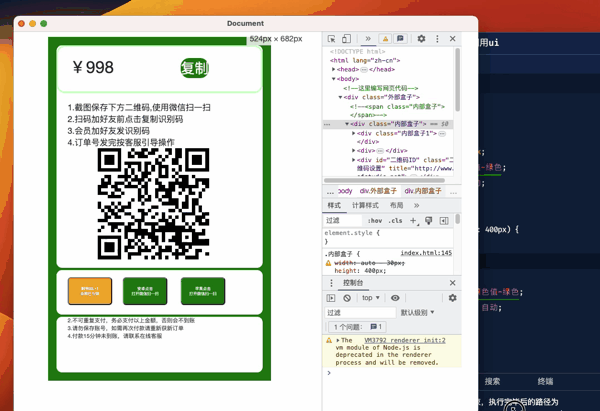The image size is (600, 411).
Task: Click 搜索 tab in the background editor
Action: (x=492, y=382)
